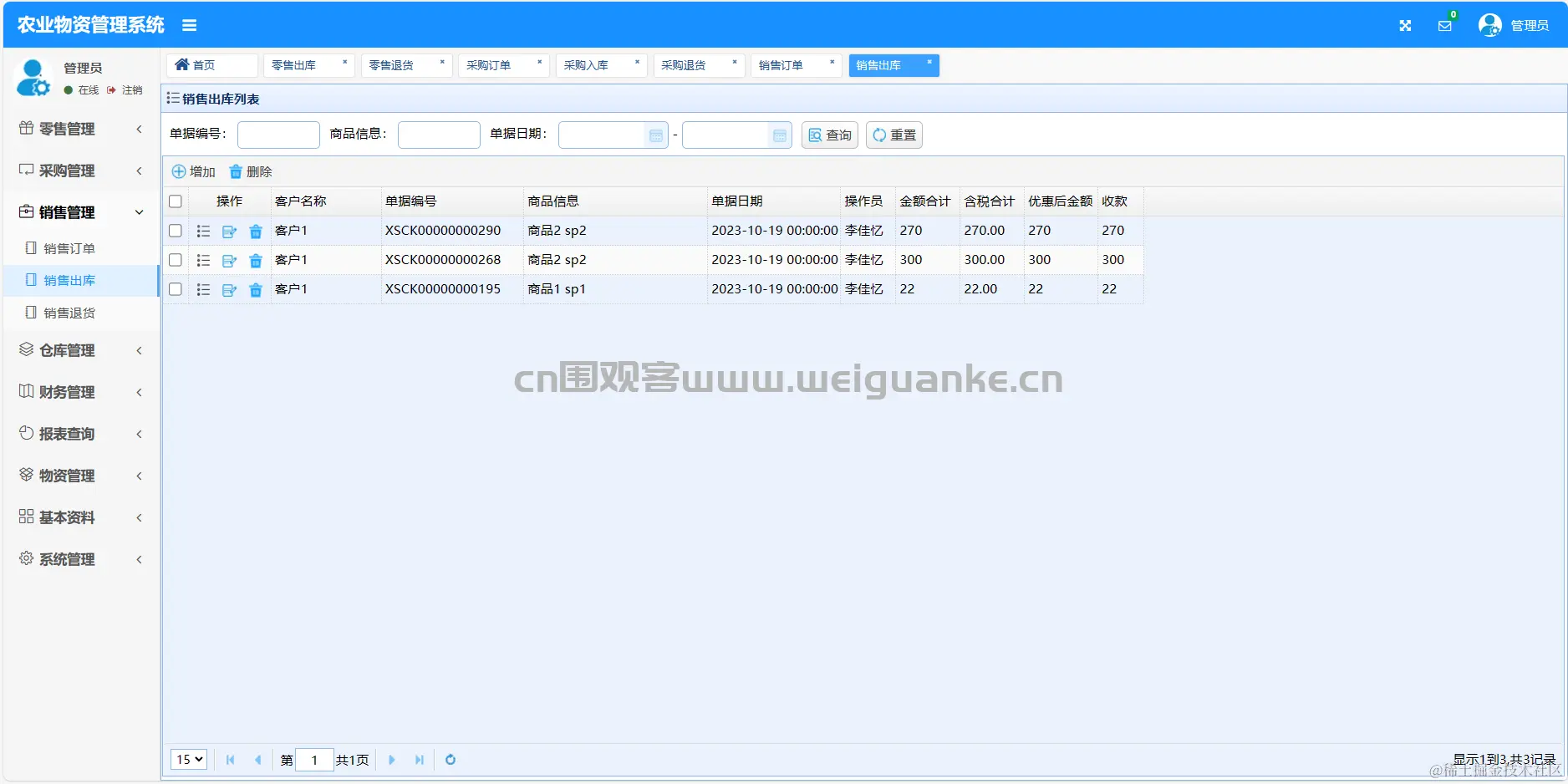Click the 查询 search button
Viewport: 1568px width, 784px height.
coord(830,135)
